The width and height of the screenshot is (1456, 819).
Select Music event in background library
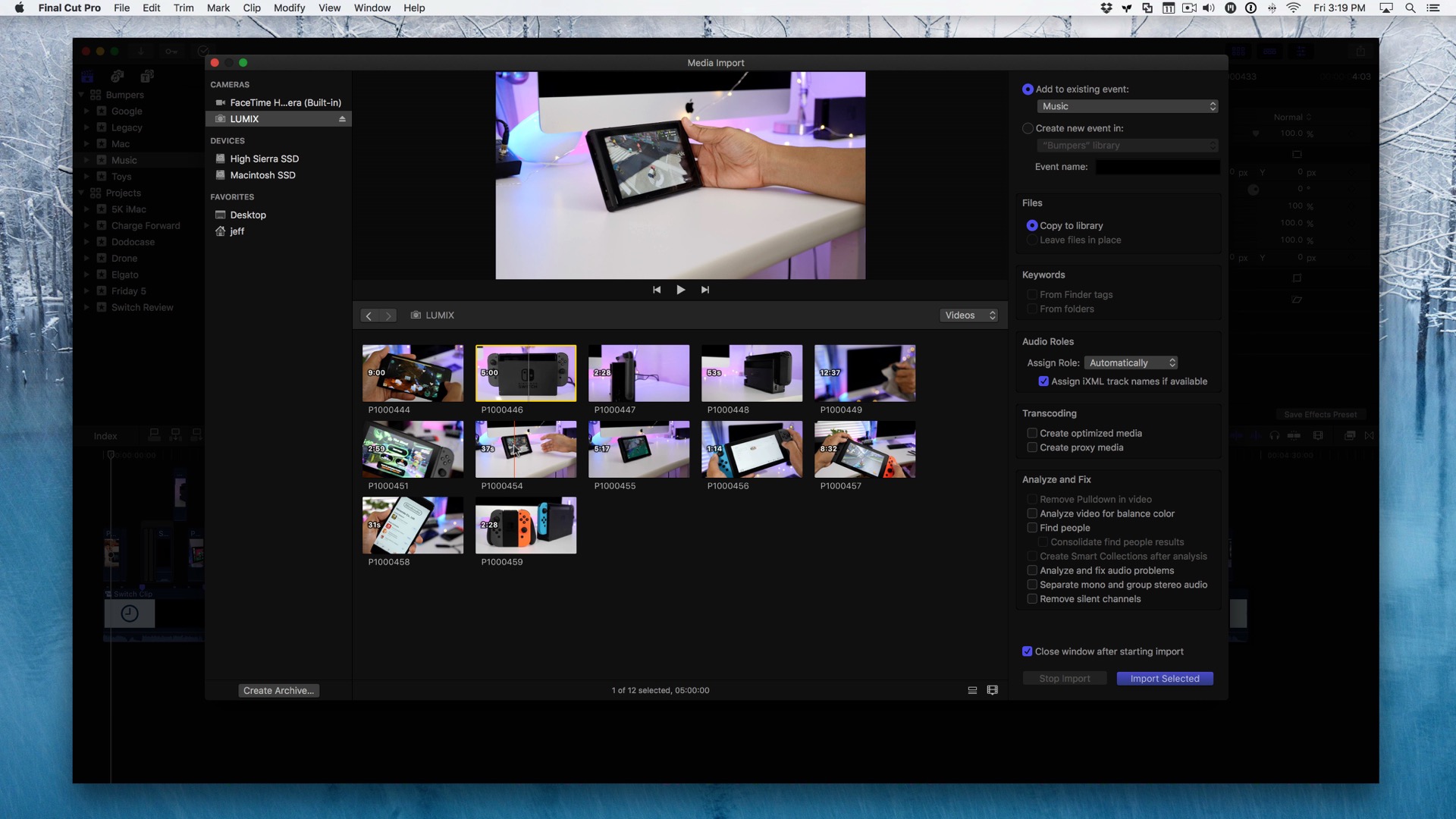pyautogui.click(x=124, y=160)
